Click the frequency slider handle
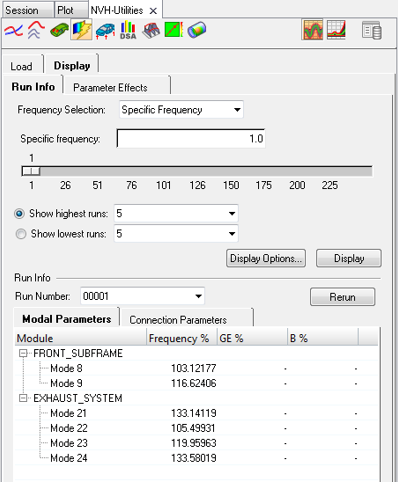The image size is (398, 482). coord(31,171)
